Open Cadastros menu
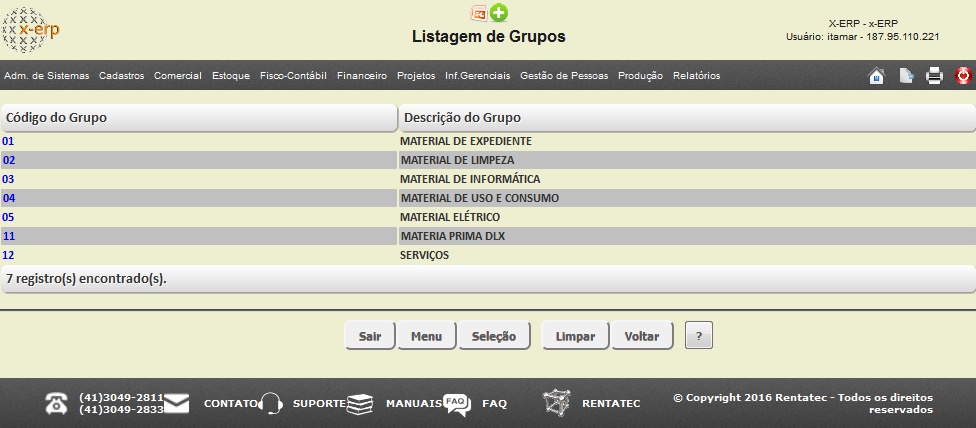 tap(121, 76)
